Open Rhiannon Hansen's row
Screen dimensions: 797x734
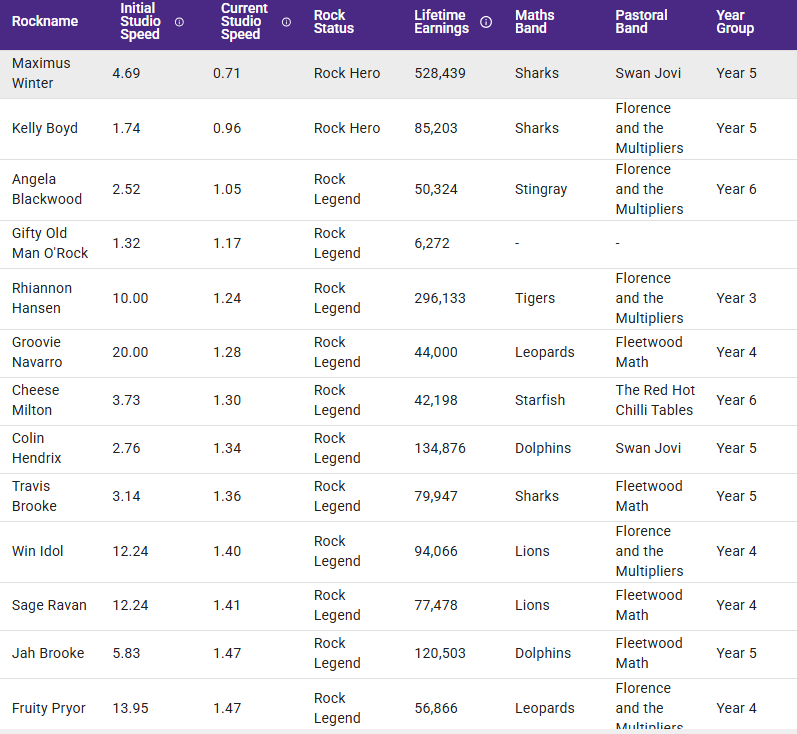[42, 298]
